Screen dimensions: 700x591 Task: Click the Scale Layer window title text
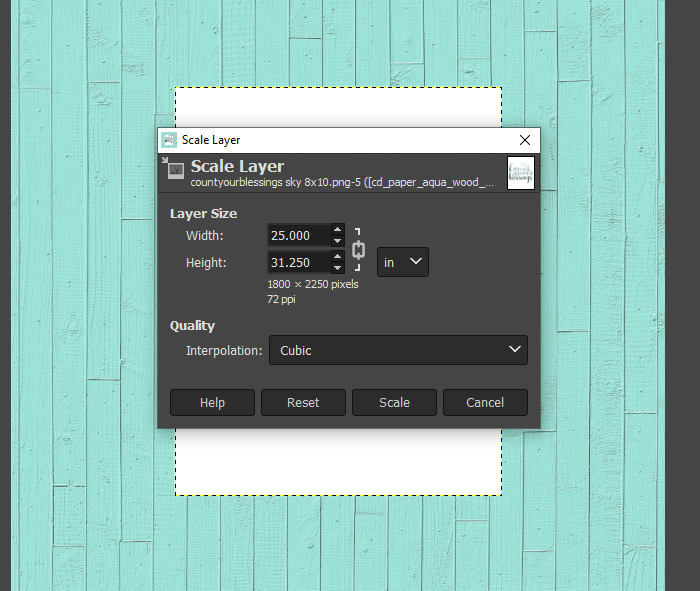211,140
